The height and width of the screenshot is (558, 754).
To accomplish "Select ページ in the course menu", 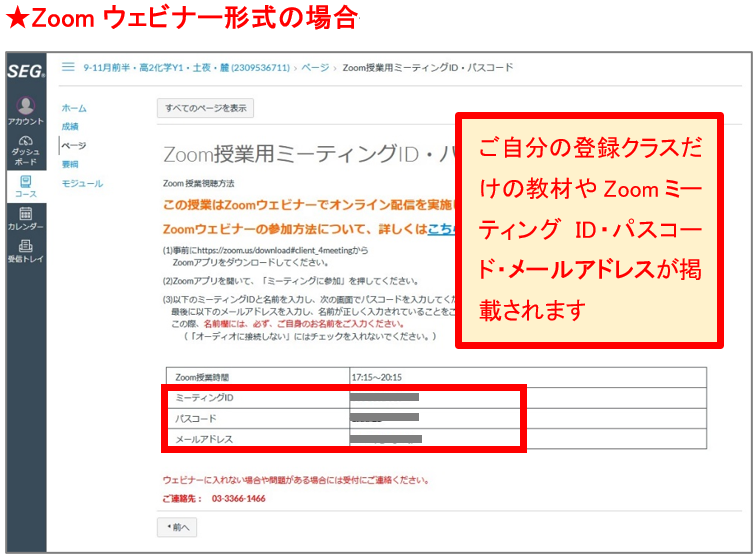I will tap(73, 146).
